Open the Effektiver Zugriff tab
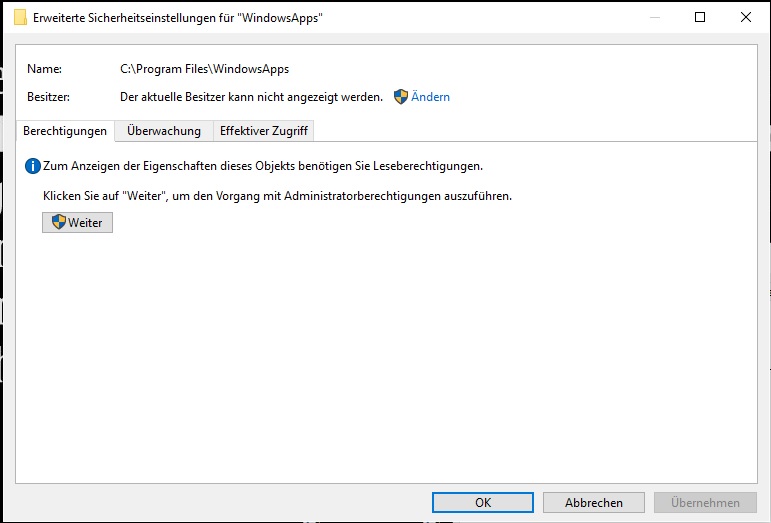 click(264, 131)
